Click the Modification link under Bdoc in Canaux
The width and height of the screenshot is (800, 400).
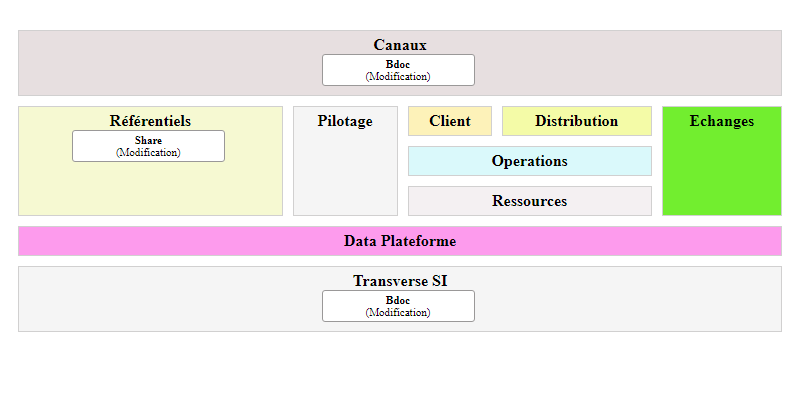398,76
